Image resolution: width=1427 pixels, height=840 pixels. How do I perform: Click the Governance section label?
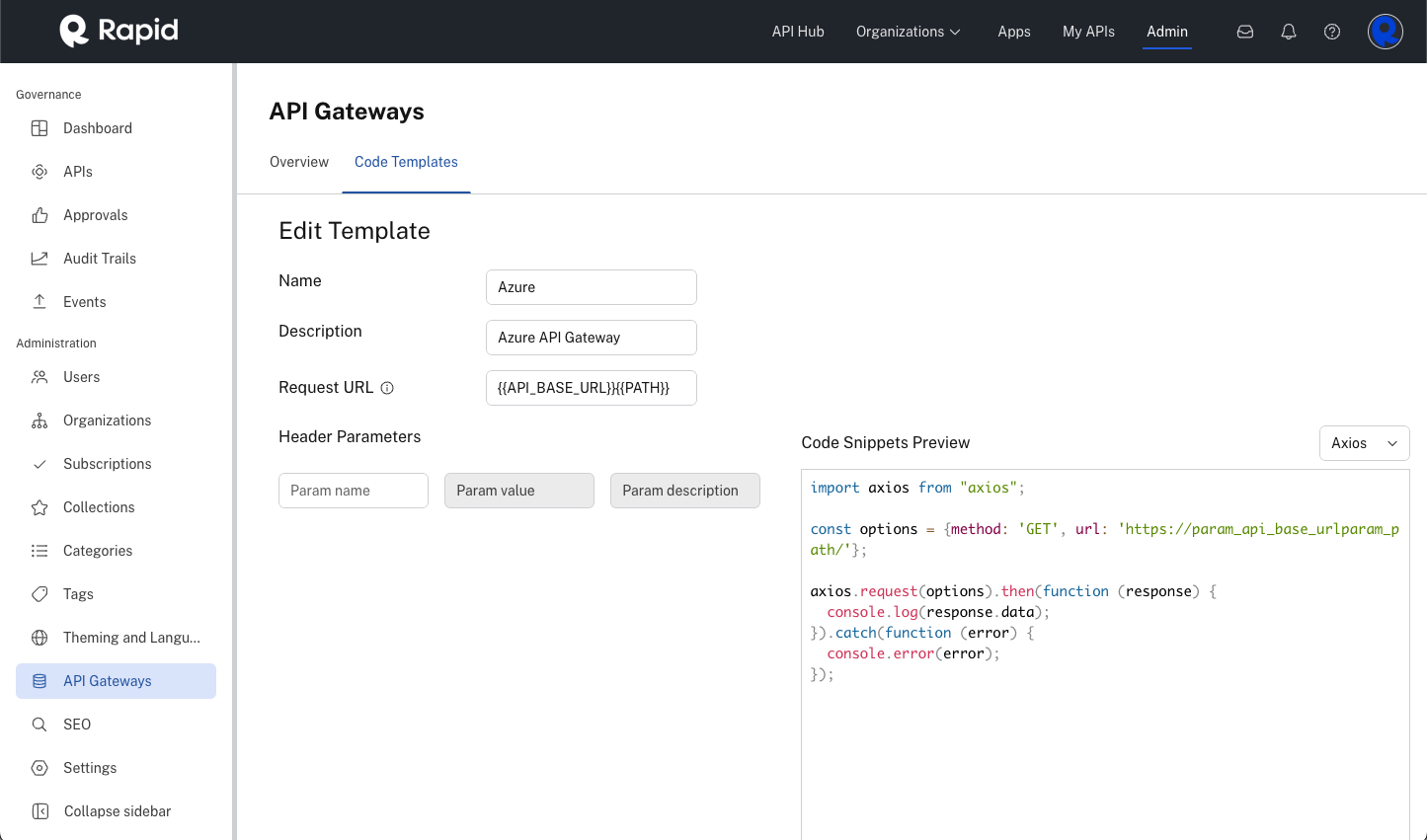48,95
